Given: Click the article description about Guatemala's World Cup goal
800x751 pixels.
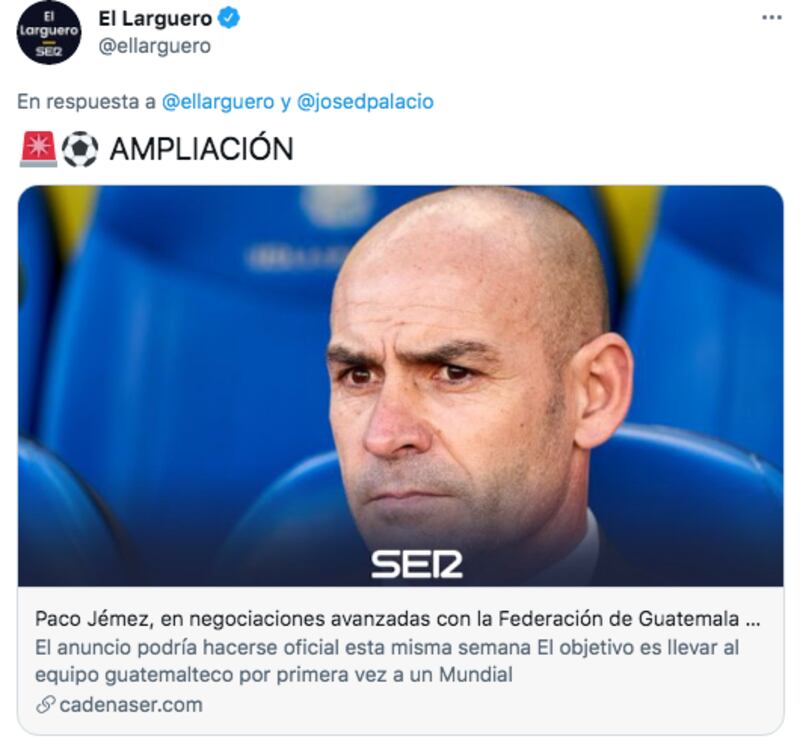Looking at the screenshot, I should 387,661.
